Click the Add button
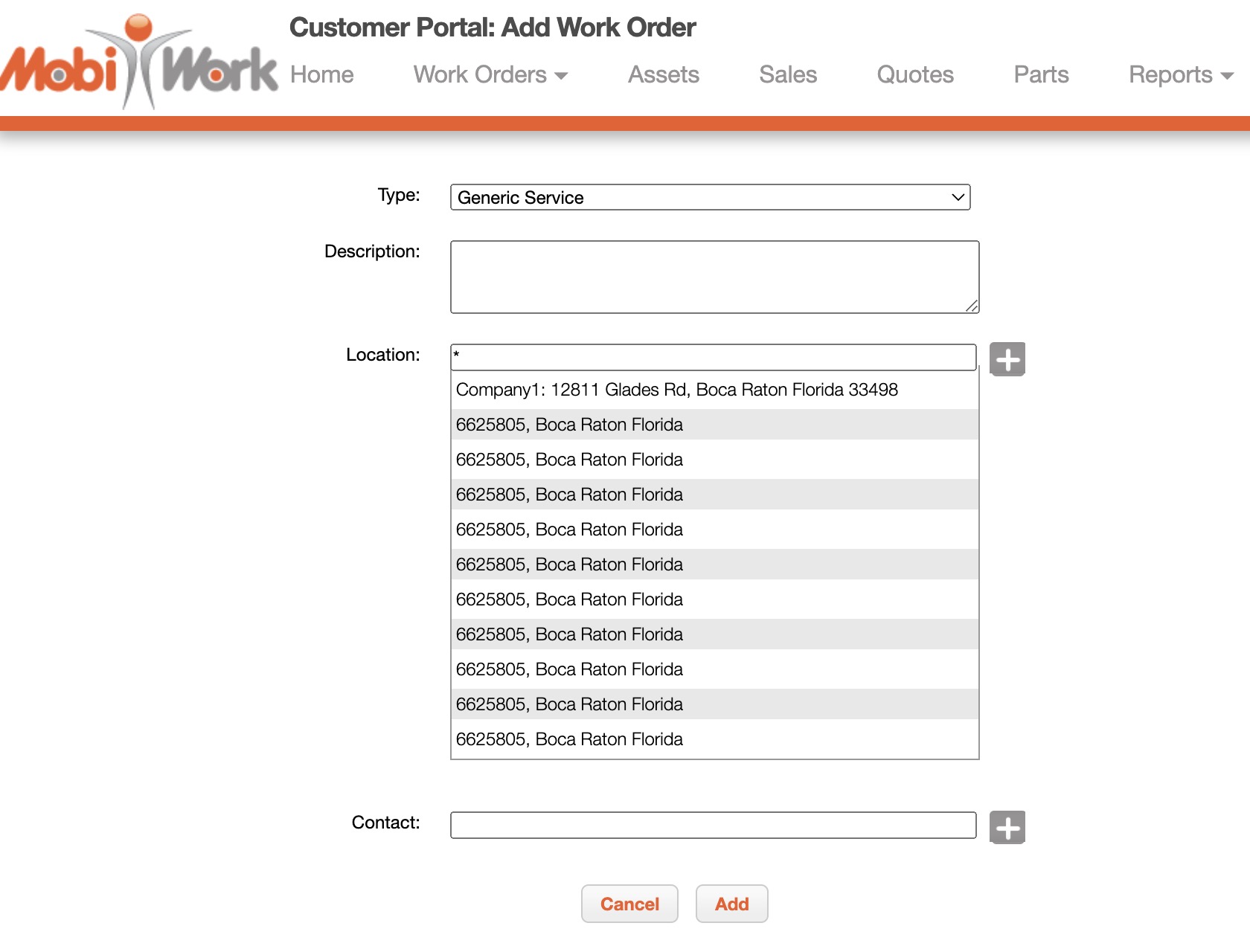Image resolution: width=1250 pixels, height=952 pixels. (x=731, y=904)
